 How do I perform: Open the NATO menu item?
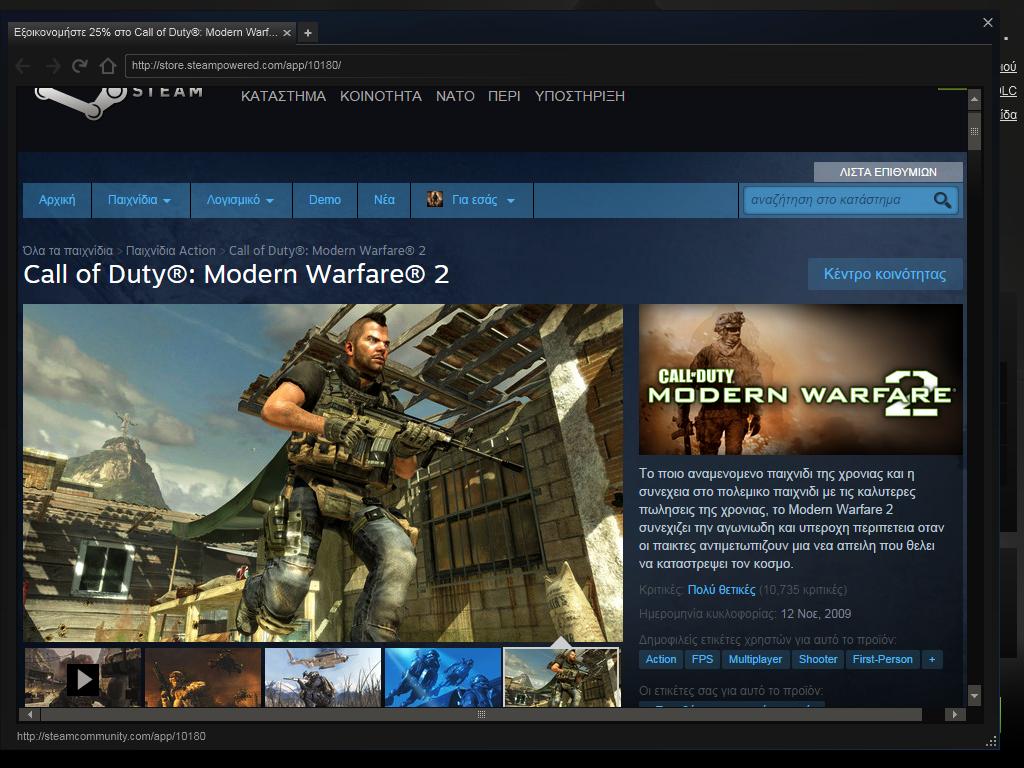[455, 96]
